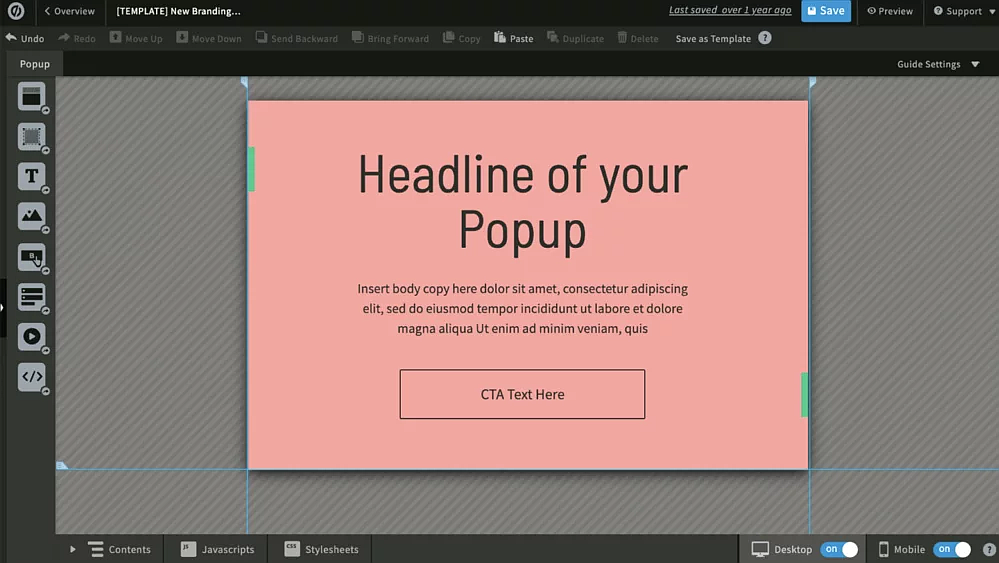Select the Form widget tool
999x563 pixels.
point(31,297)
